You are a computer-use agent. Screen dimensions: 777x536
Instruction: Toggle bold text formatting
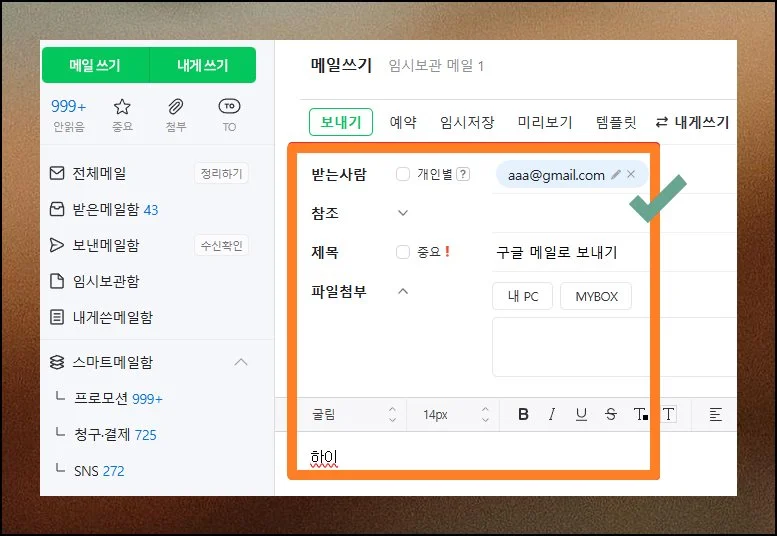(523, 415)
